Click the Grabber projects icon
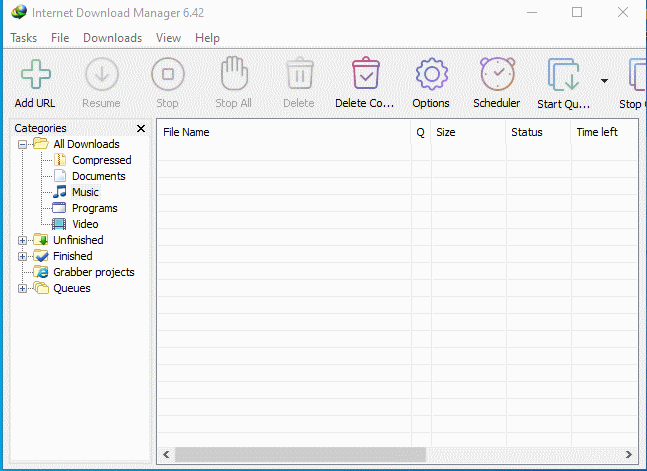Viewport: 647px width, 471px height. click(x=41, y=272)
